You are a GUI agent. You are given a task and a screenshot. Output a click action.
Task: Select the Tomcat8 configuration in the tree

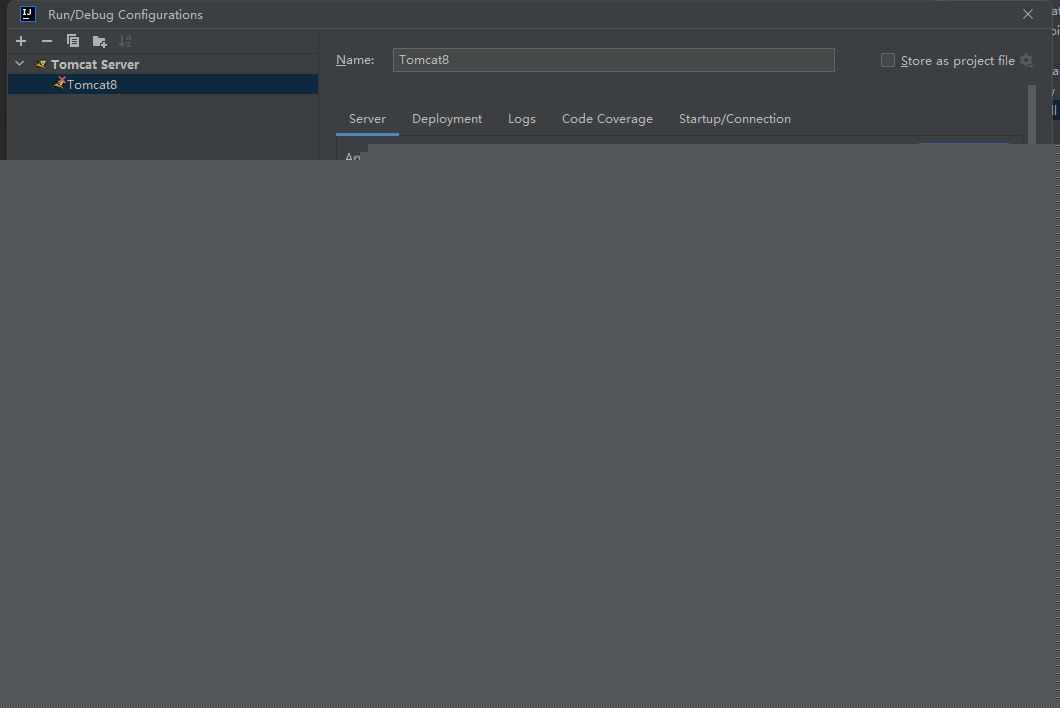163,85
